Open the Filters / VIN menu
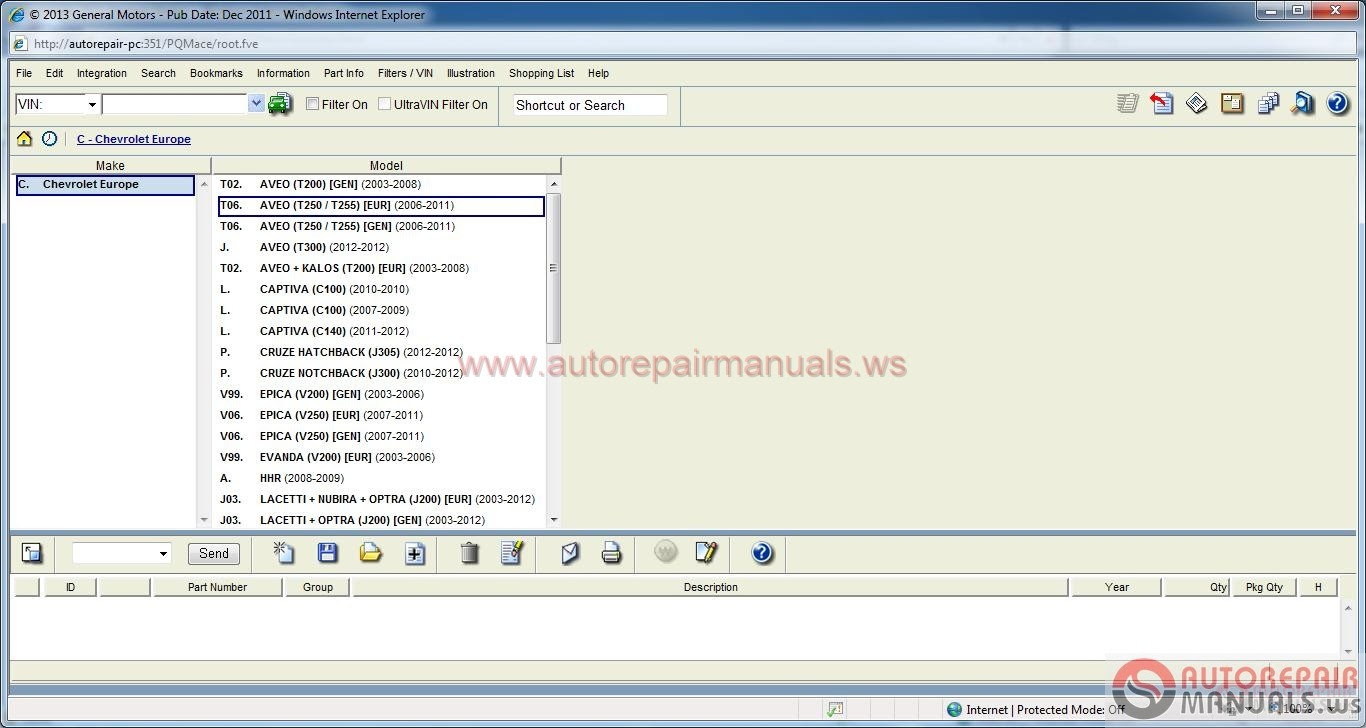The image size is (1366, 728). [x=405, y=73]
